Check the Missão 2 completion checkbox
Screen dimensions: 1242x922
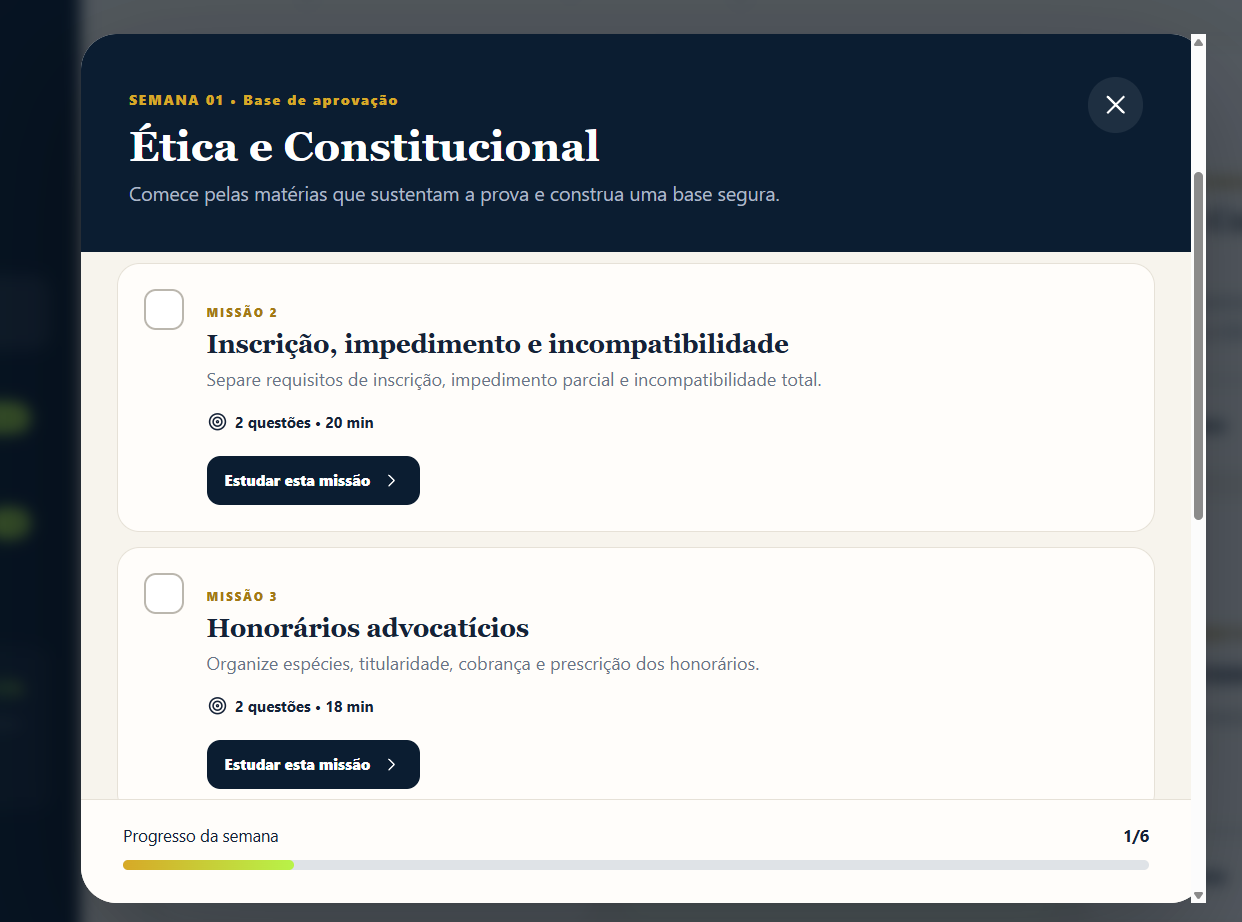[x=164, y=309]
